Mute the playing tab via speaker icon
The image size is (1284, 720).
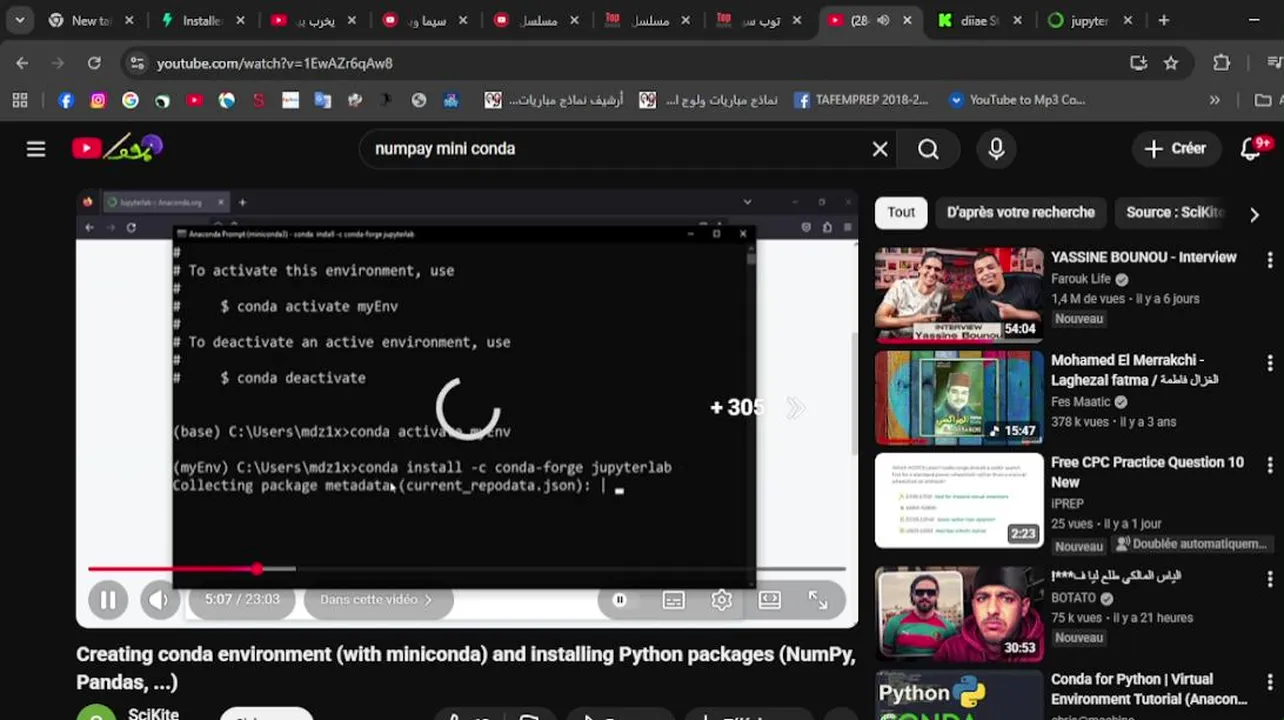click(883, 20)
